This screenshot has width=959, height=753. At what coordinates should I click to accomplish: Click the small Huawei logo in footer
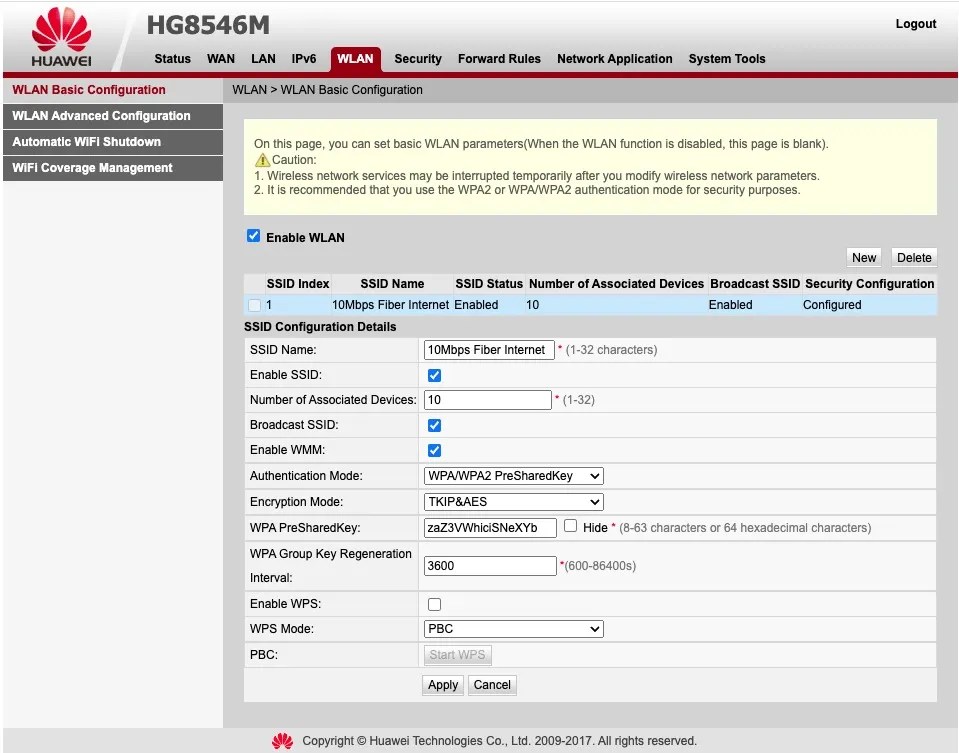tap(282, 741)
